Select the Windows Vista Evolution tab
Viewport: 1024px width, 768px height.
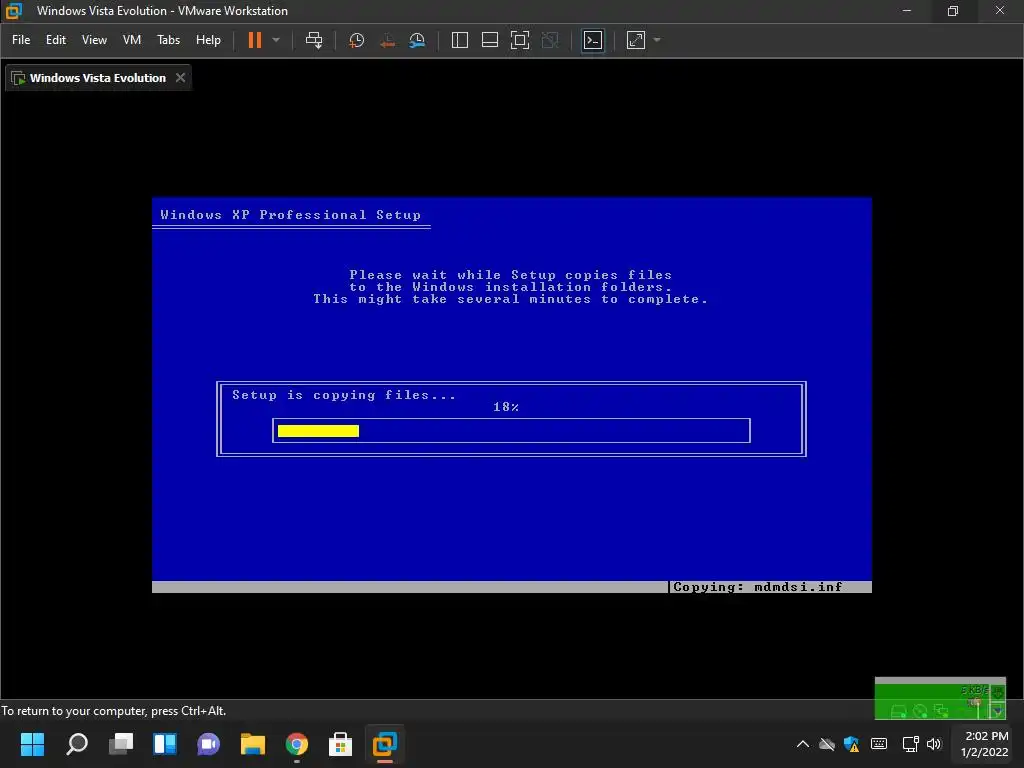click(x=98, y=78)
